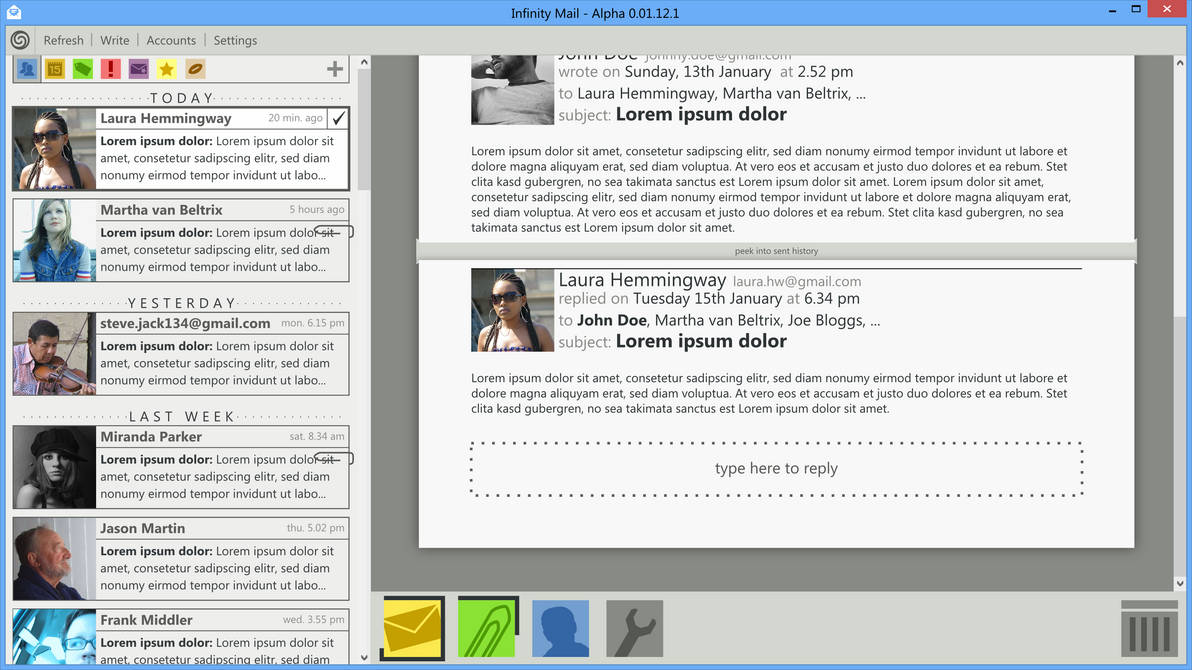The height and width of the screenshot is (670, 1192).
Task: Click Martha van Beltrix's avatar photo
Action: point(55,240)
